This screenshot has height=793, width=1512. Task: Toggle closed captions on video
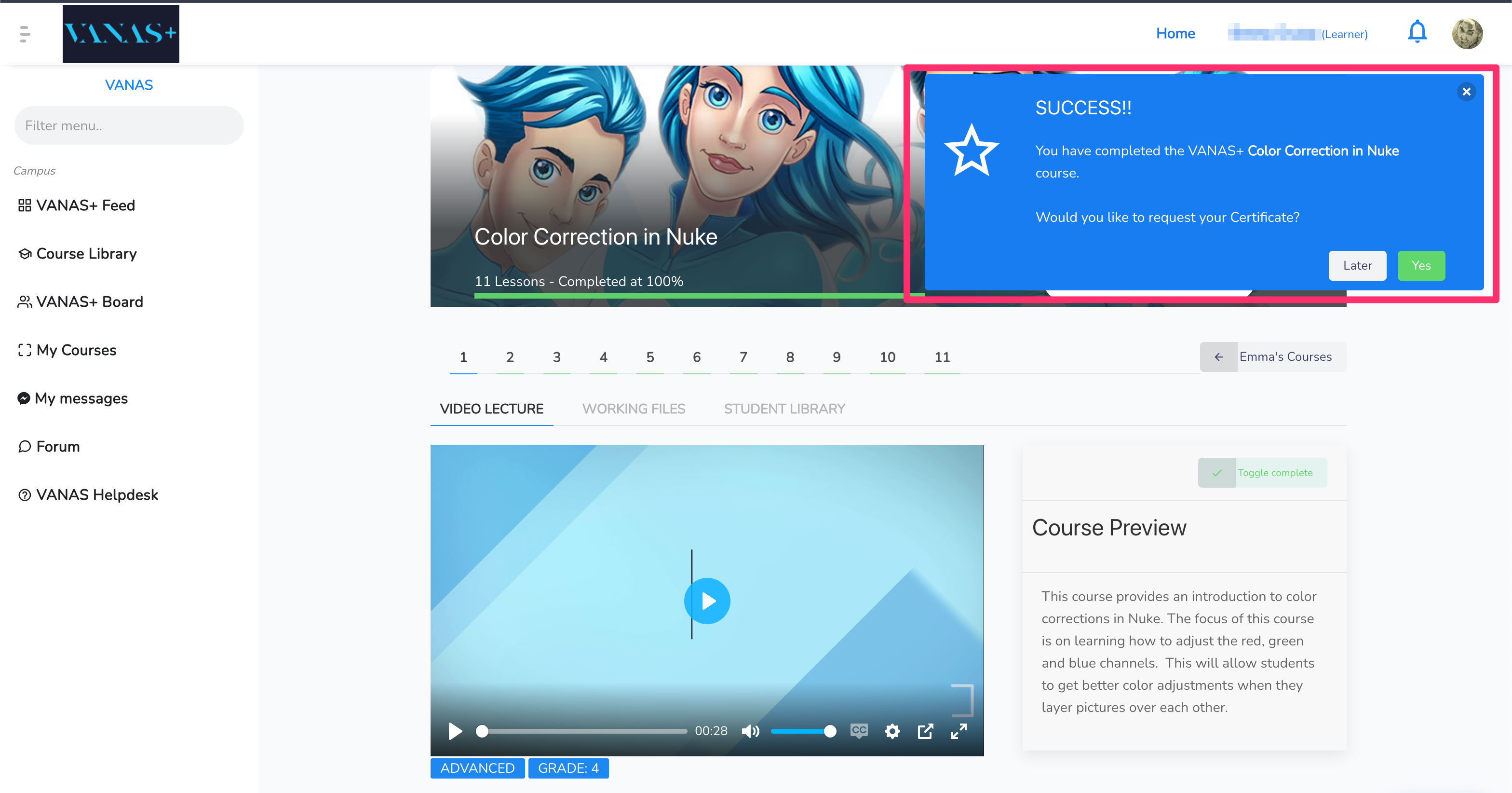point(859,730)
